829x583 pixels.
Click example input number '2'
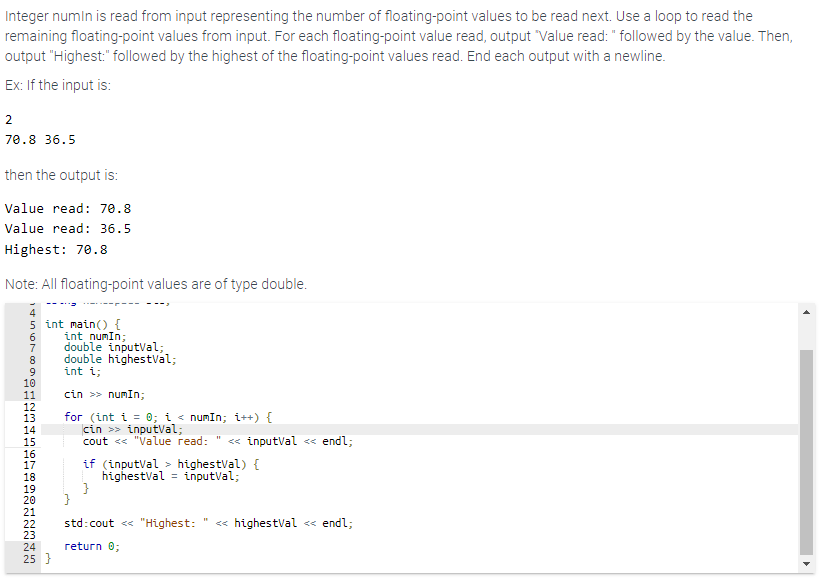click(x=8, y=119)
